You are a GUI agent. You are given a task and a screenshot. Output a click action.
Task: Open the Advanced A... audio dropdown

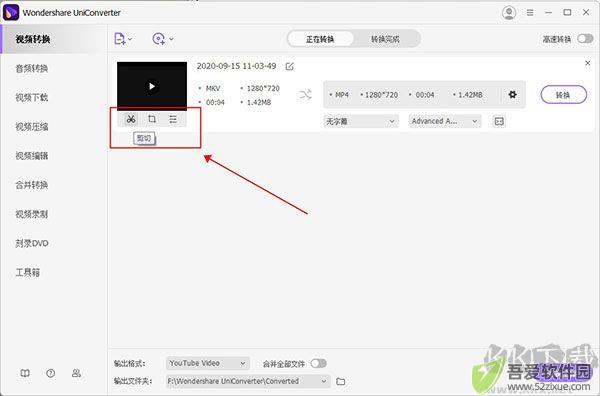tap(445, 121)
